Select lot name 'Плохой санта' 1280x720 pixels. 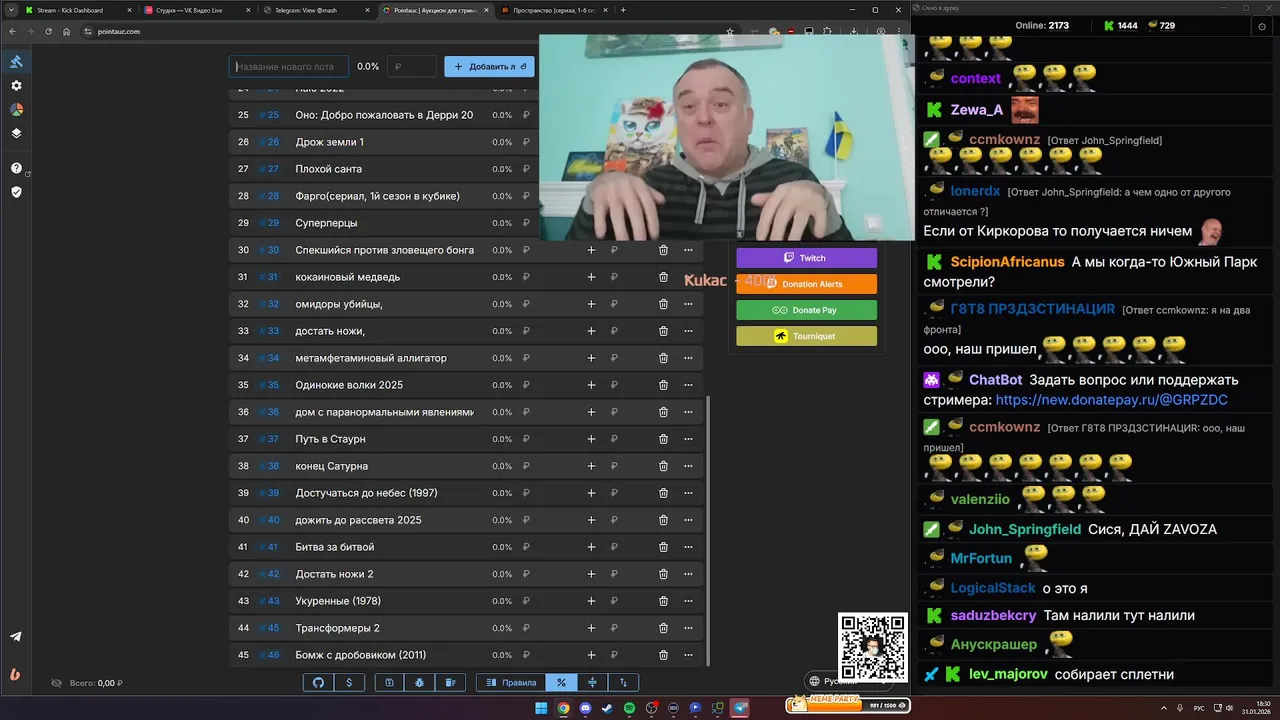(329, 169)
